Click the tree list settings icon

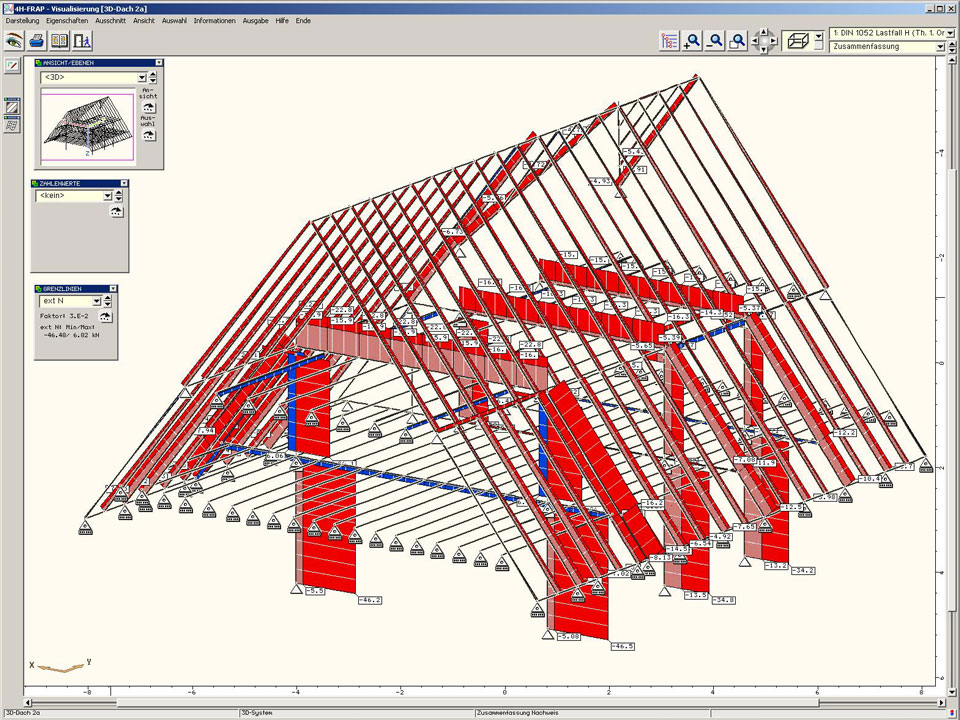tap(670, 41)
